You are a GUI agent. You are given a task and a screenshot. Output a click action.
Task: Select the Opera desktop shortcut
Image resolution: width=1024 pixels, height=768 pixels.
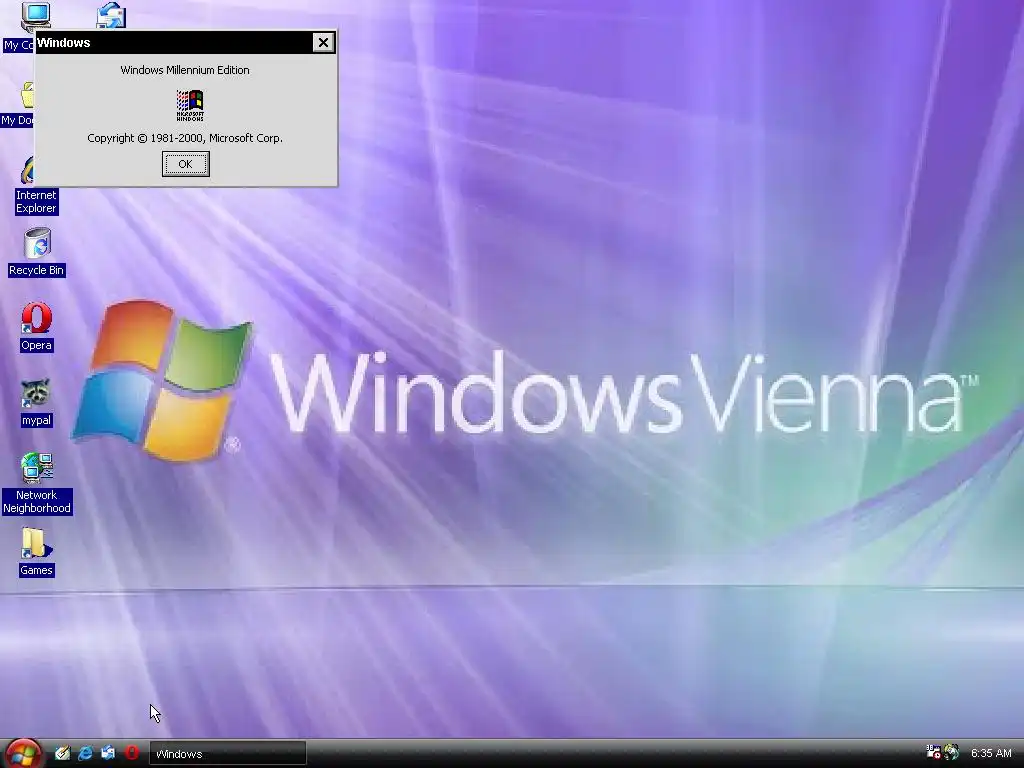tap(37, 318)
